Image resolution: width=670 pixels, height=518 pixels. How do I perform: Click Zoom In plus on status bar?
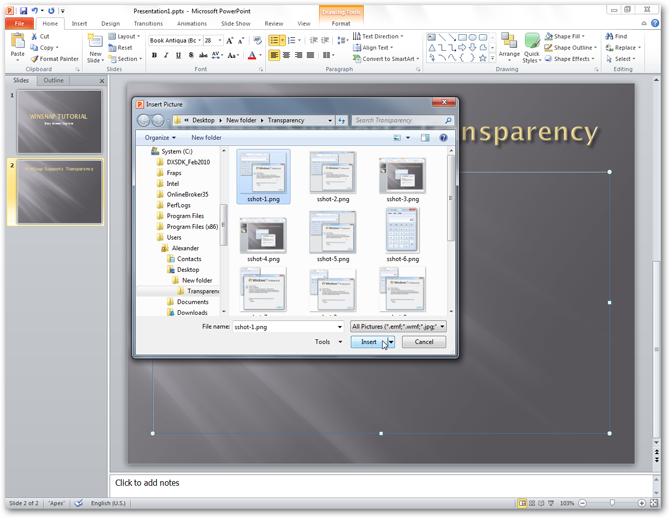tap(641, 503)
